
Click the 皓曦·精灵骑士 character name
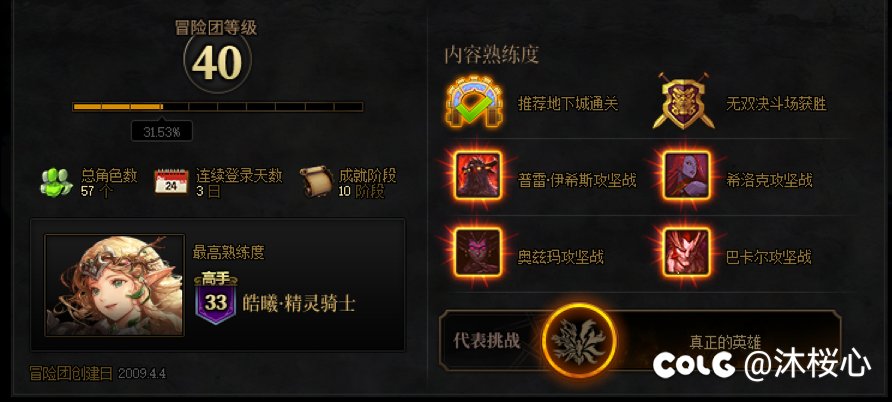pos(299,302)
